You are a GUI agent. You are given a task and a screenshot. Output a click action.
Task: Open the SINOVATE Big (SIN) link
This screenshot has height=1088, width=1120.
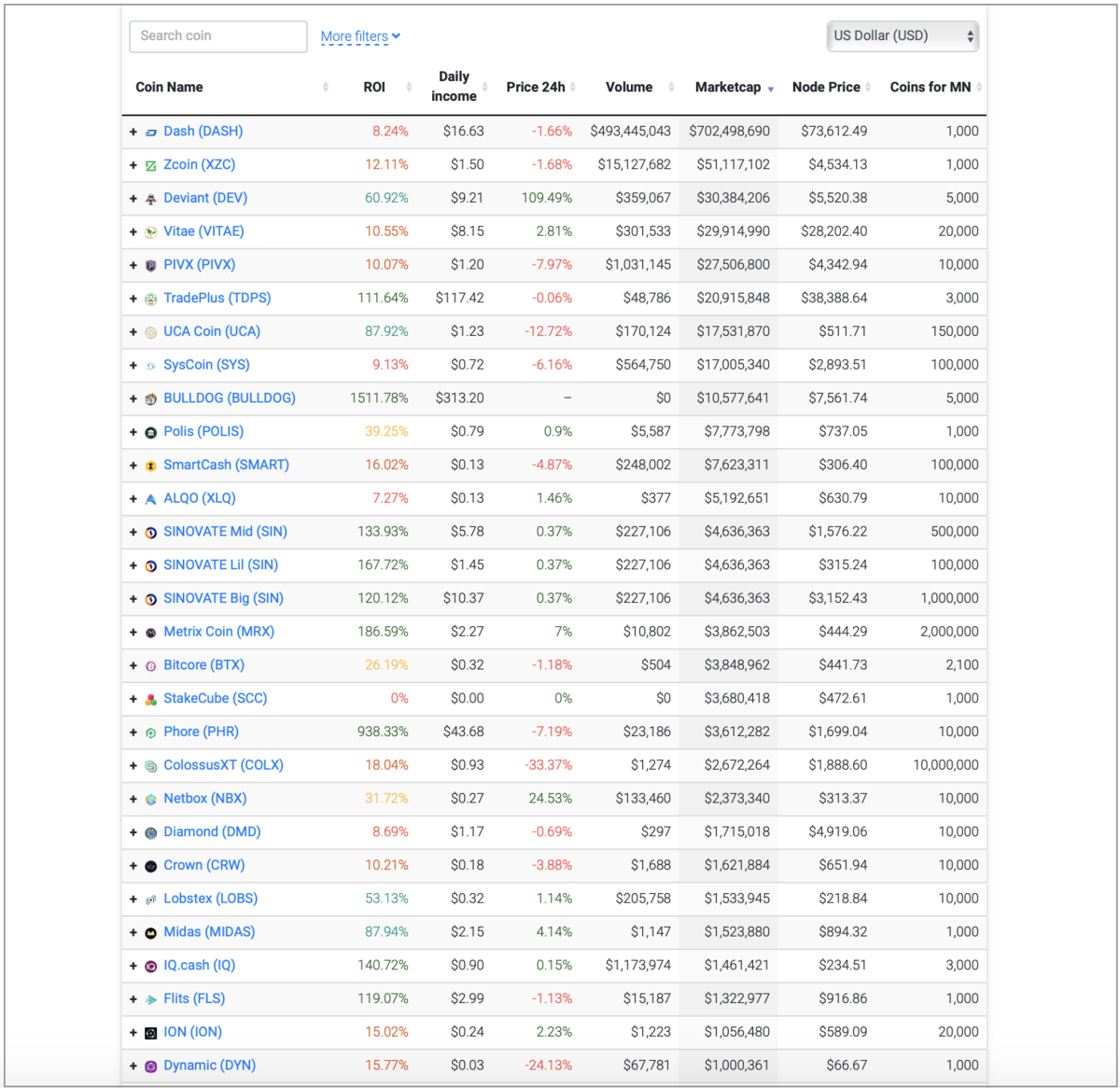pyautogui.click(x=223, y=598)
